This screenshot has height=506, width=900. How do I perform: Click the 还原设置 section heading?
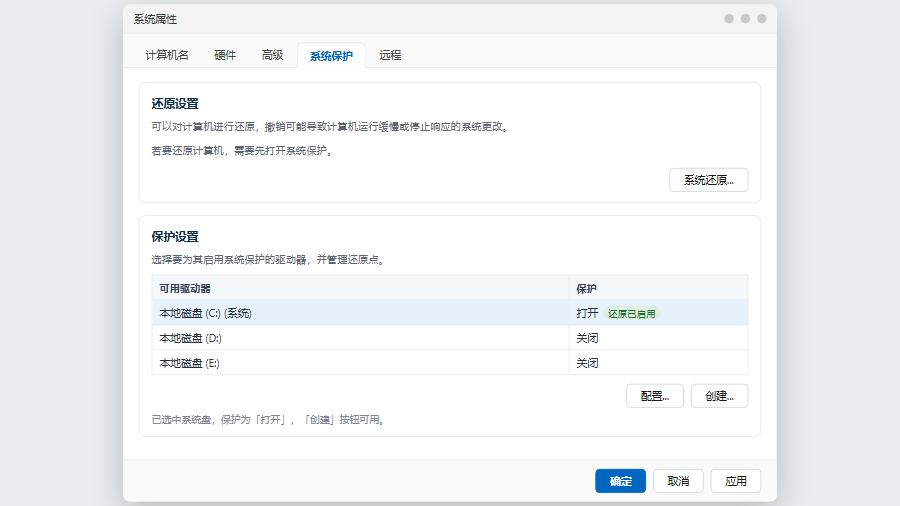tap(175, 104)
